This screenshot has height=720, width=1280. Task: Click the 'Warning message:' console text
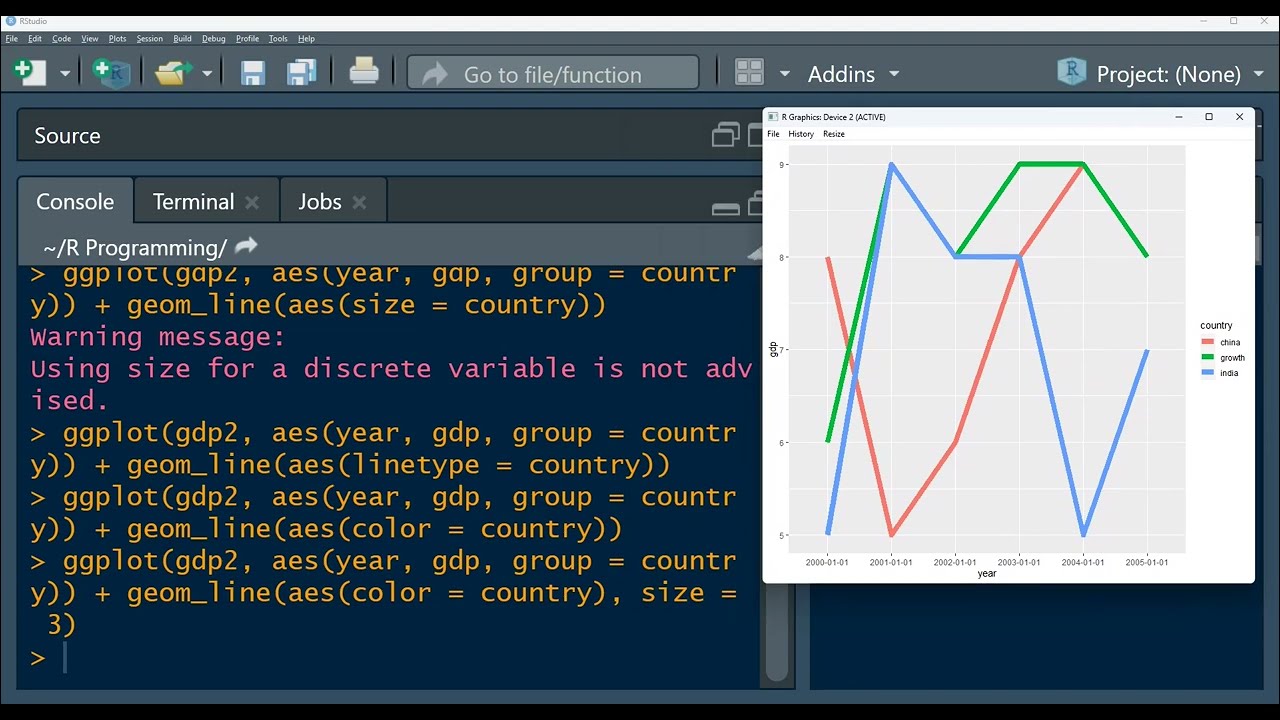[x=158, y=336]
